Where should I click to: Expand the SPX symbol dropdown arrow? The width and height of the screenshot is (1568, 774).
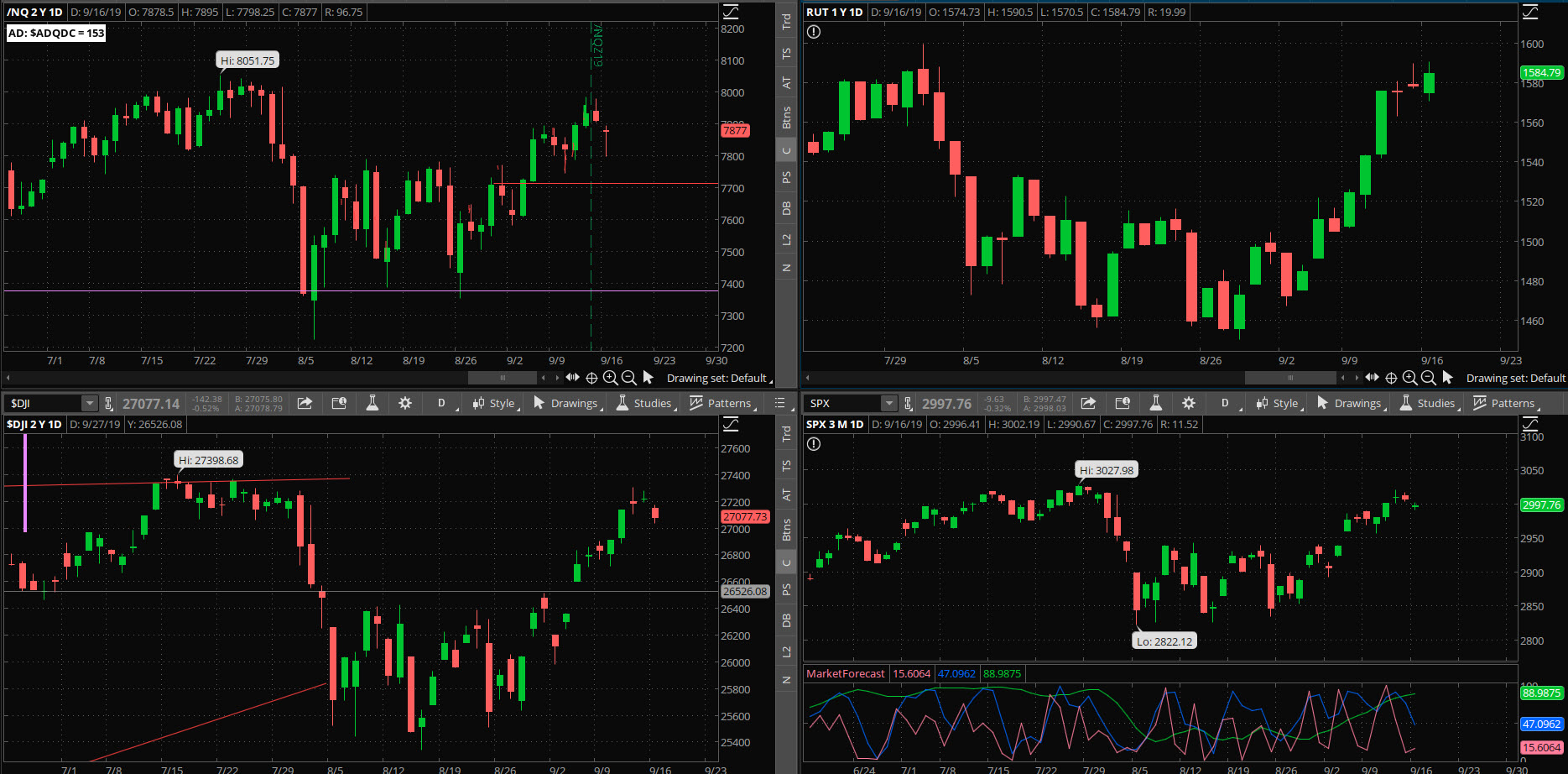tap(889, 403)
